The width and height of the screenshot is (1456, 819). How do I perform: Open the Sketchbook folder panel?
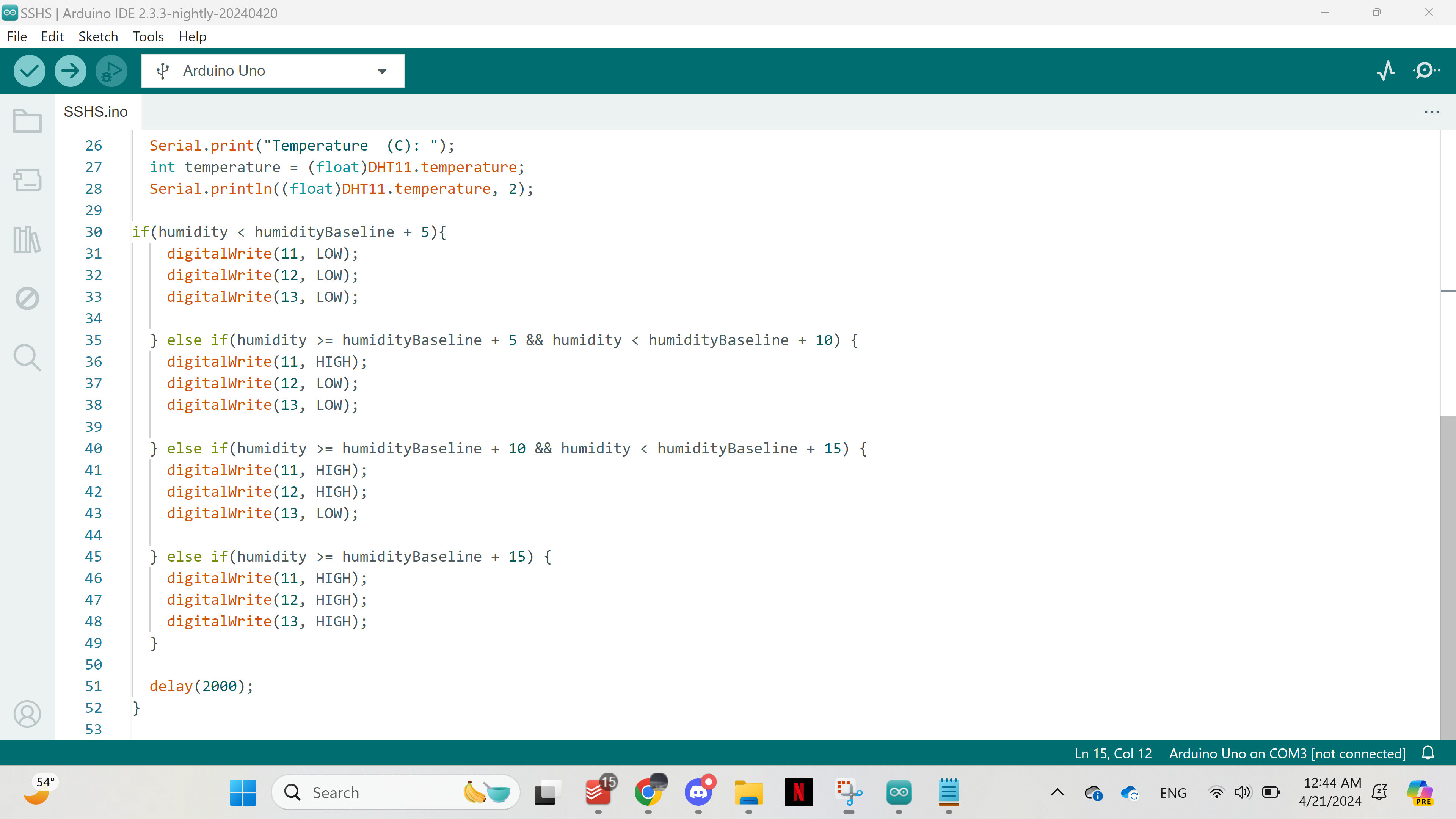27,121
